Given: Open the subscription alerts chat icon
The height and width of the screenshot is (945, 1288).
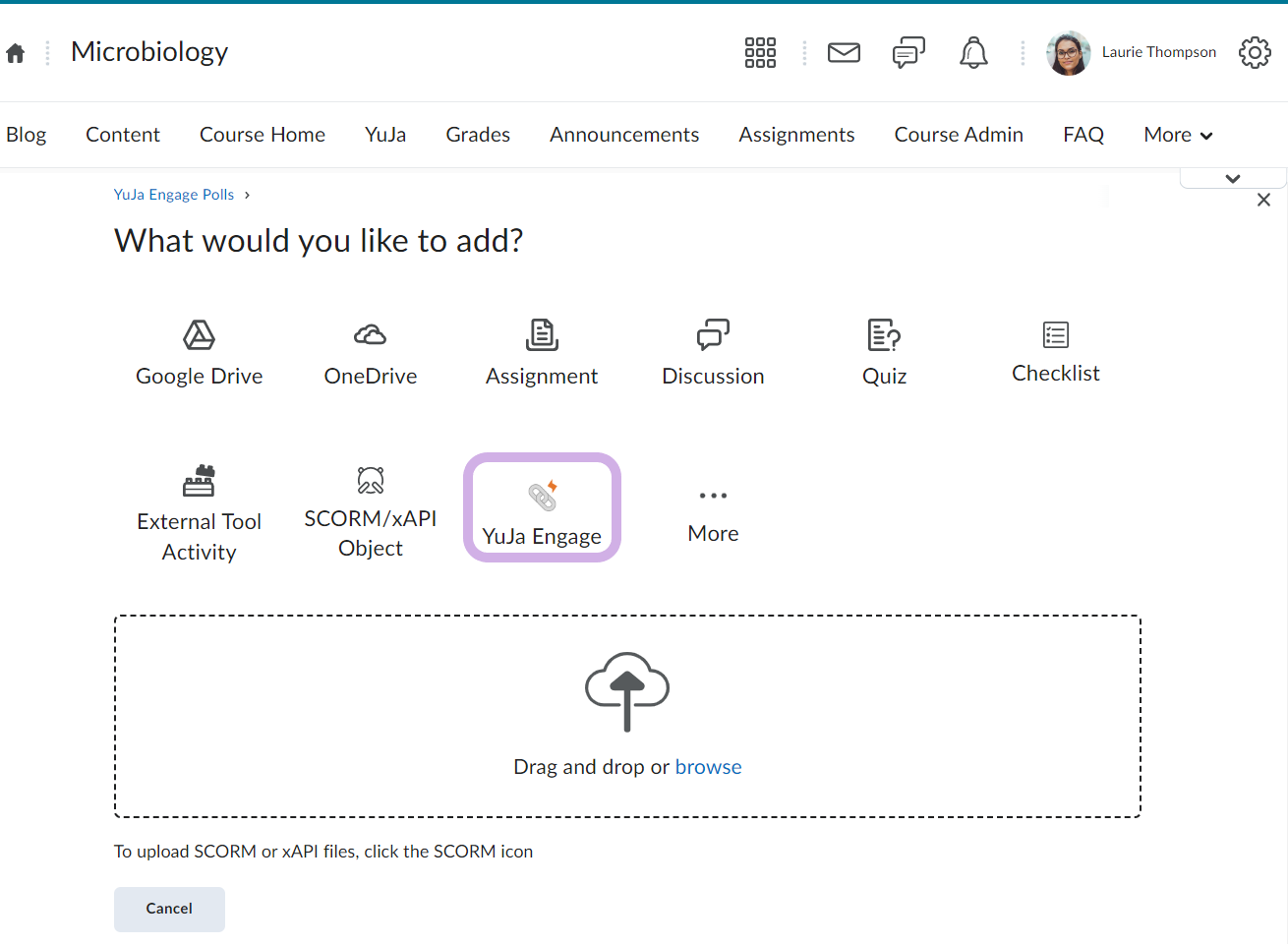Looking at the screenshot, I should click(908, 52).
